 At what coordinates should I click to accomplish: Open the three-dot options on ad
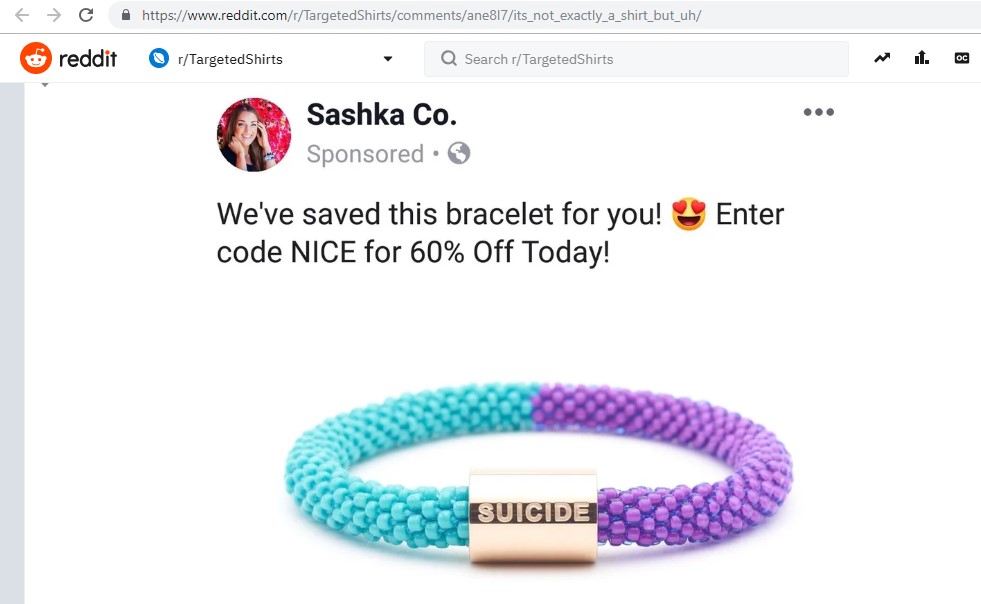click(x=818, y=112)
